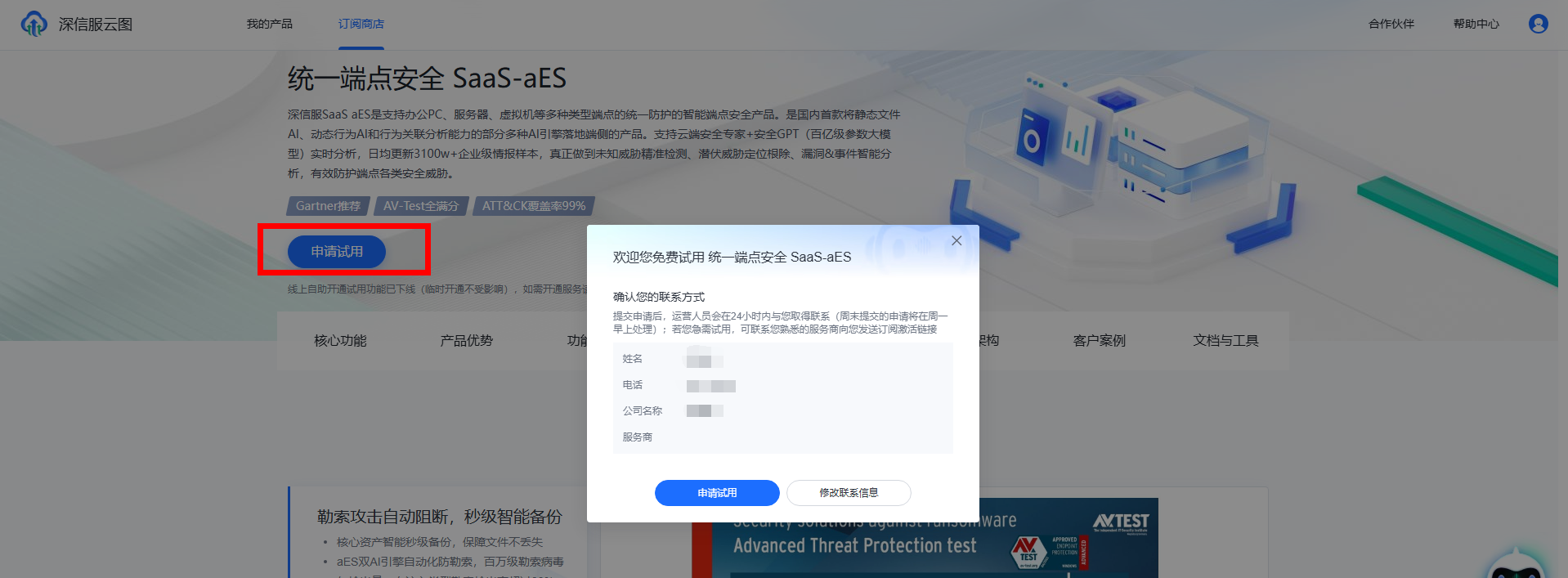Switch to the 核心功能 tab

340,341
